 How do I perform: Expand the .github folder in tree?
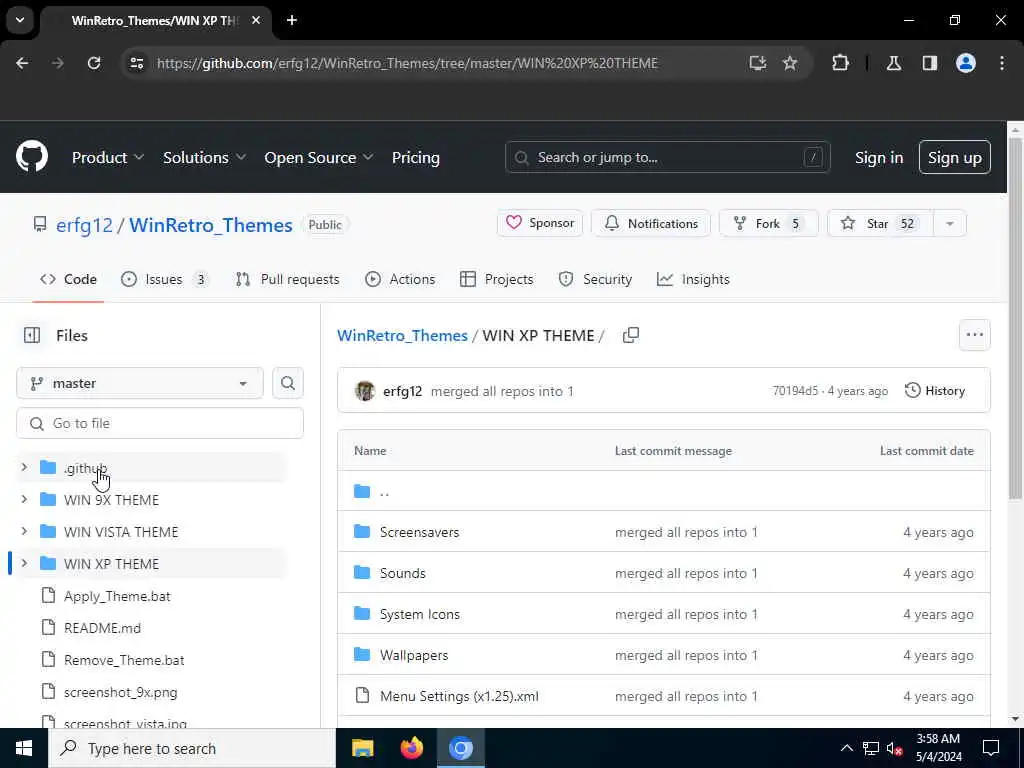click(24, 468)
